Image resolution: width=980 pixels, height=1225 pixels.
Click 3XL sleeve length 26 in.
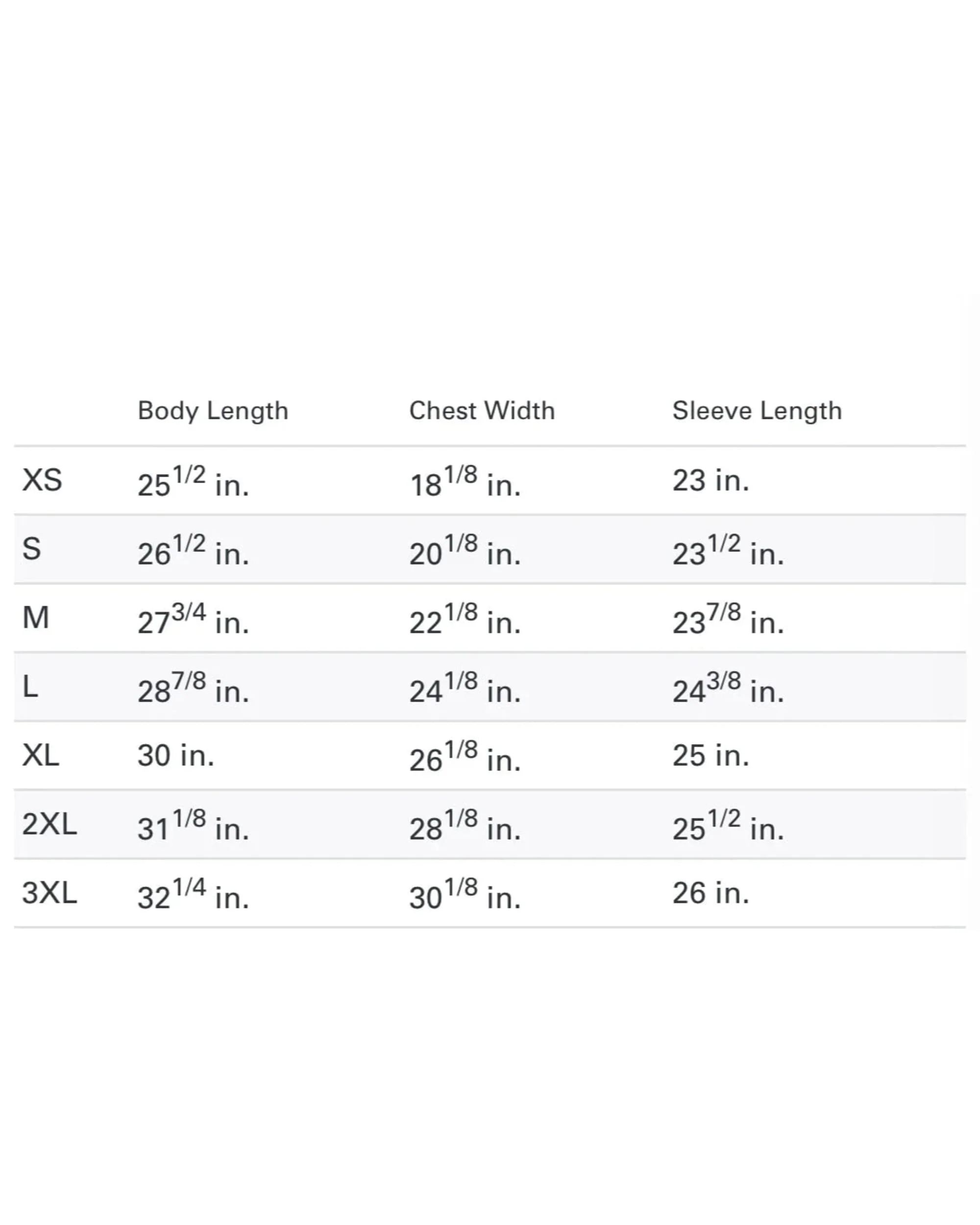click(x=711, y=893)
